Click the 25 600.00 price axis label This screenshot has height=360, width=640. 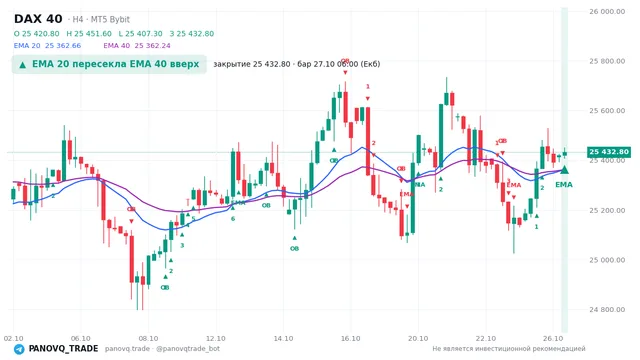coord(607,111)
